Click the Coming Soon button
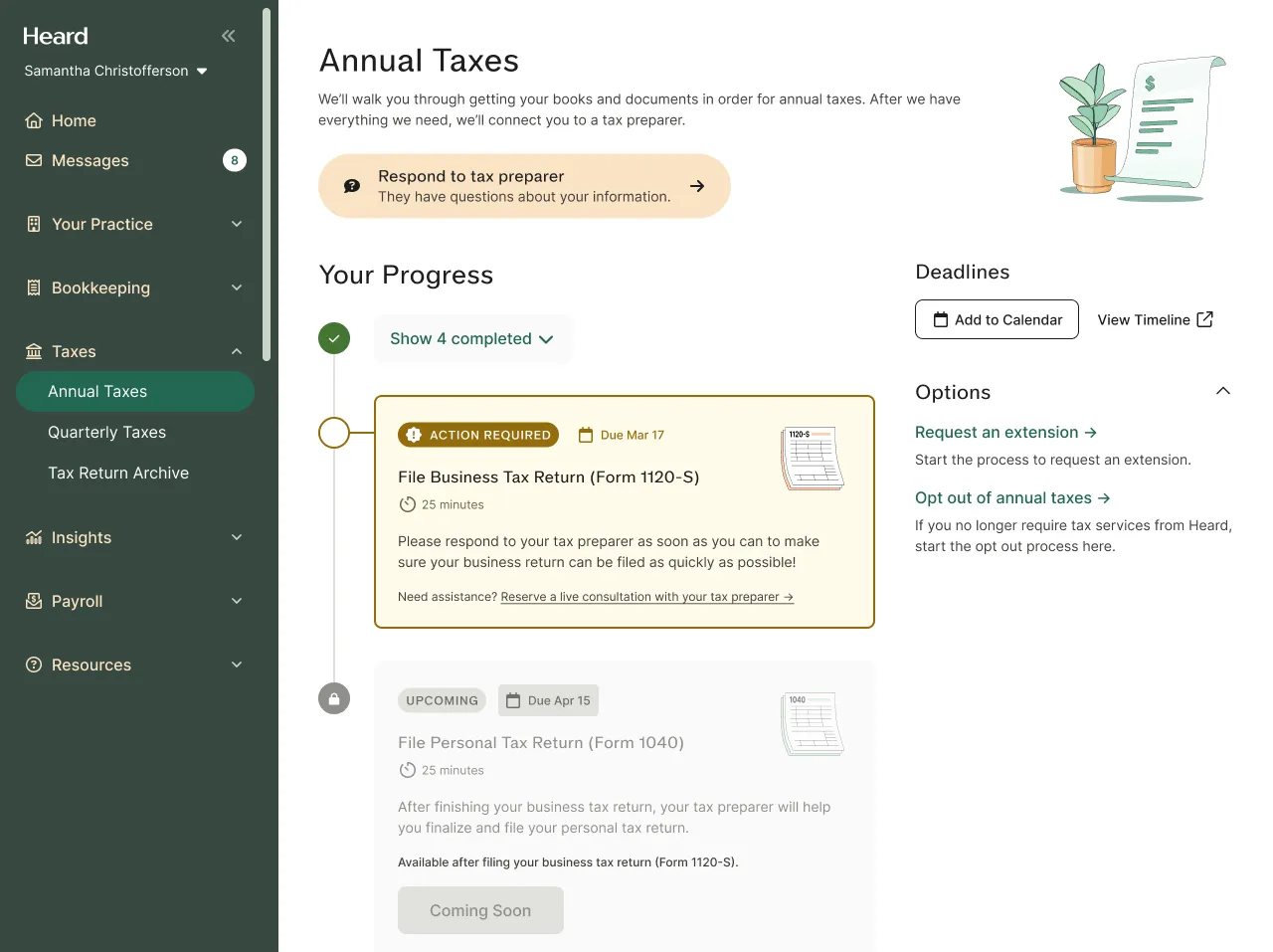This screenshot has width=1273, height=952. [480, 910]
